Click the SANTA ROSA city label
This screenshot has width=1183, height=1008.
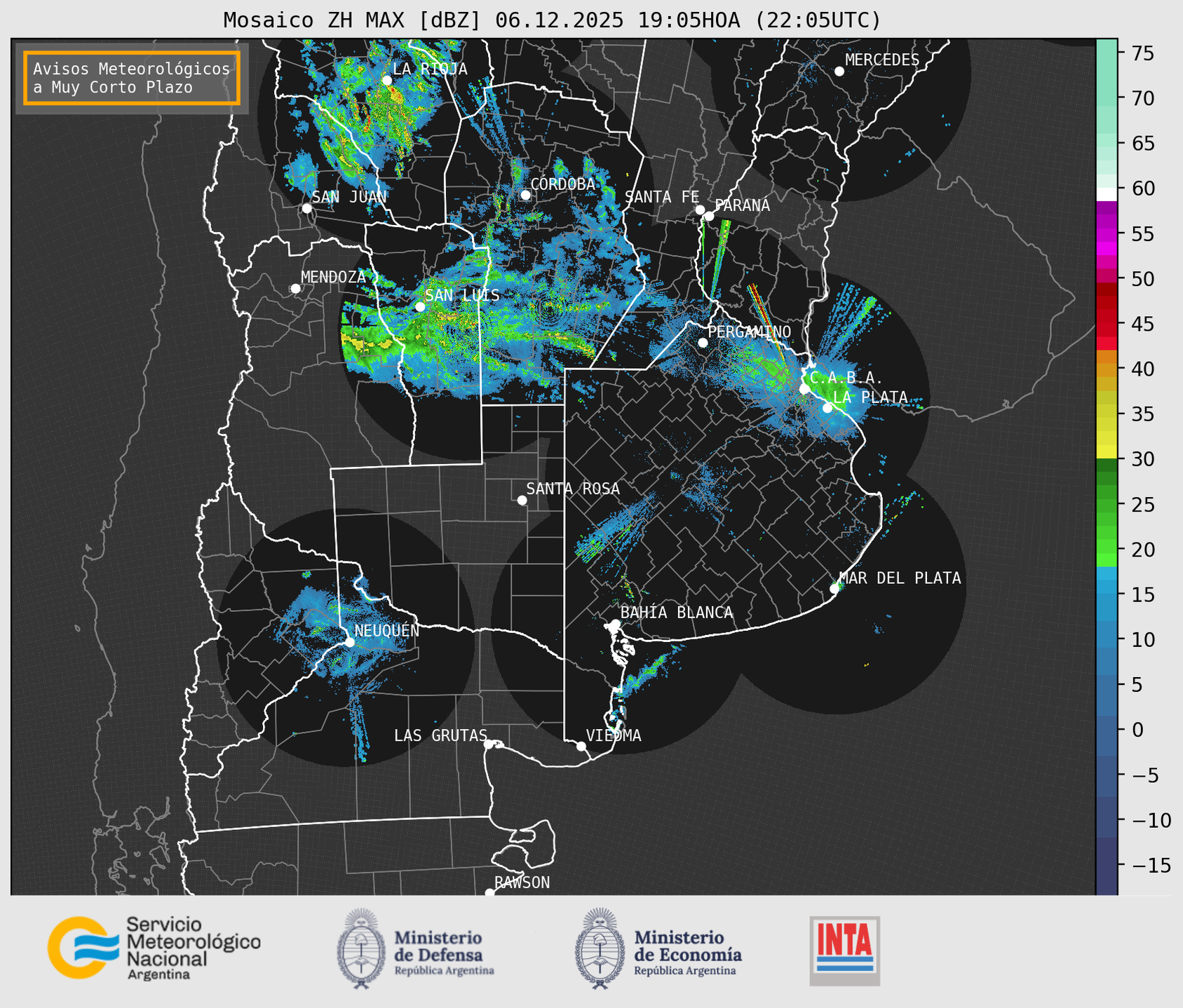coord(573,489)
